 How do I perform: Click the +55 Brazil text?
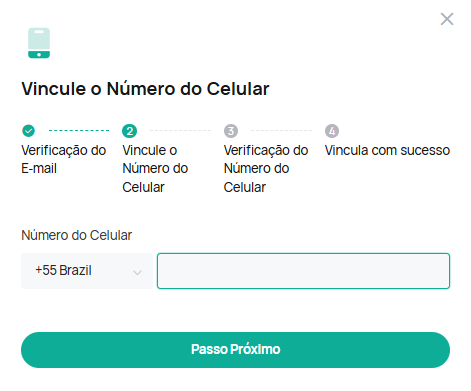click(x=63, y=270)
